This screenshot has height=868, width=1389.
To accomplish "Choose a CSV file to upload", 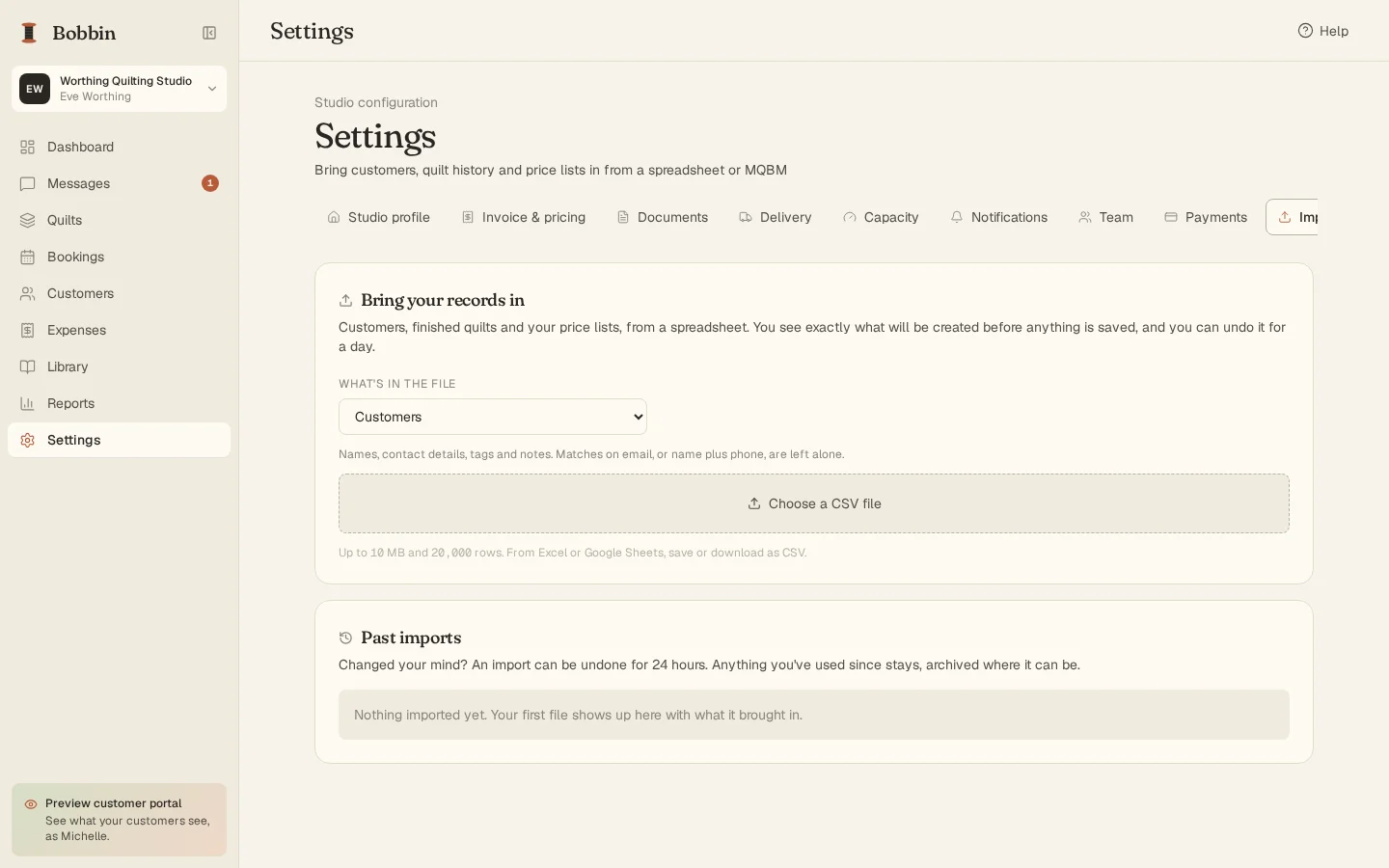I will tap(814, 503).
